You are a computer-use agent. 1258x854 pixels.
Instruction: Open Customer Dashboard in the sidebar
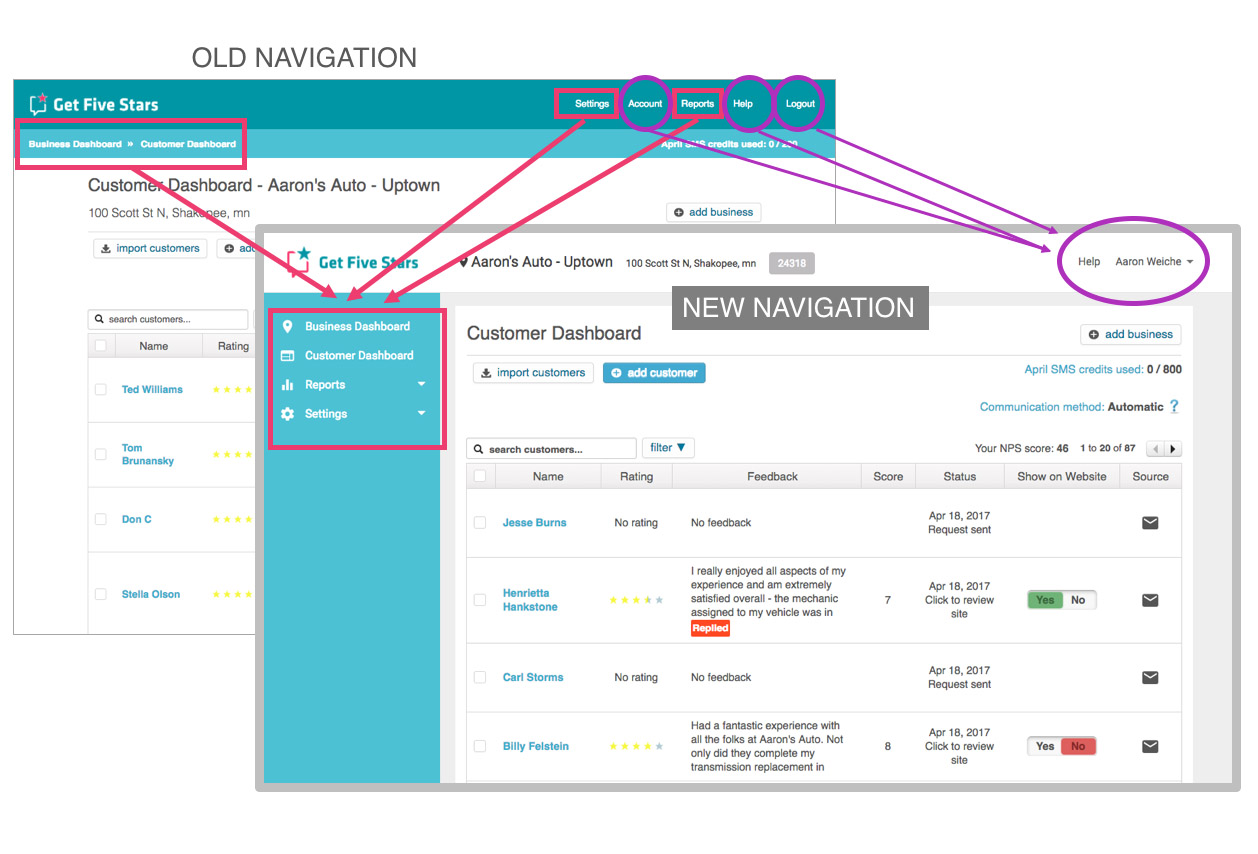tap(359, 355)
